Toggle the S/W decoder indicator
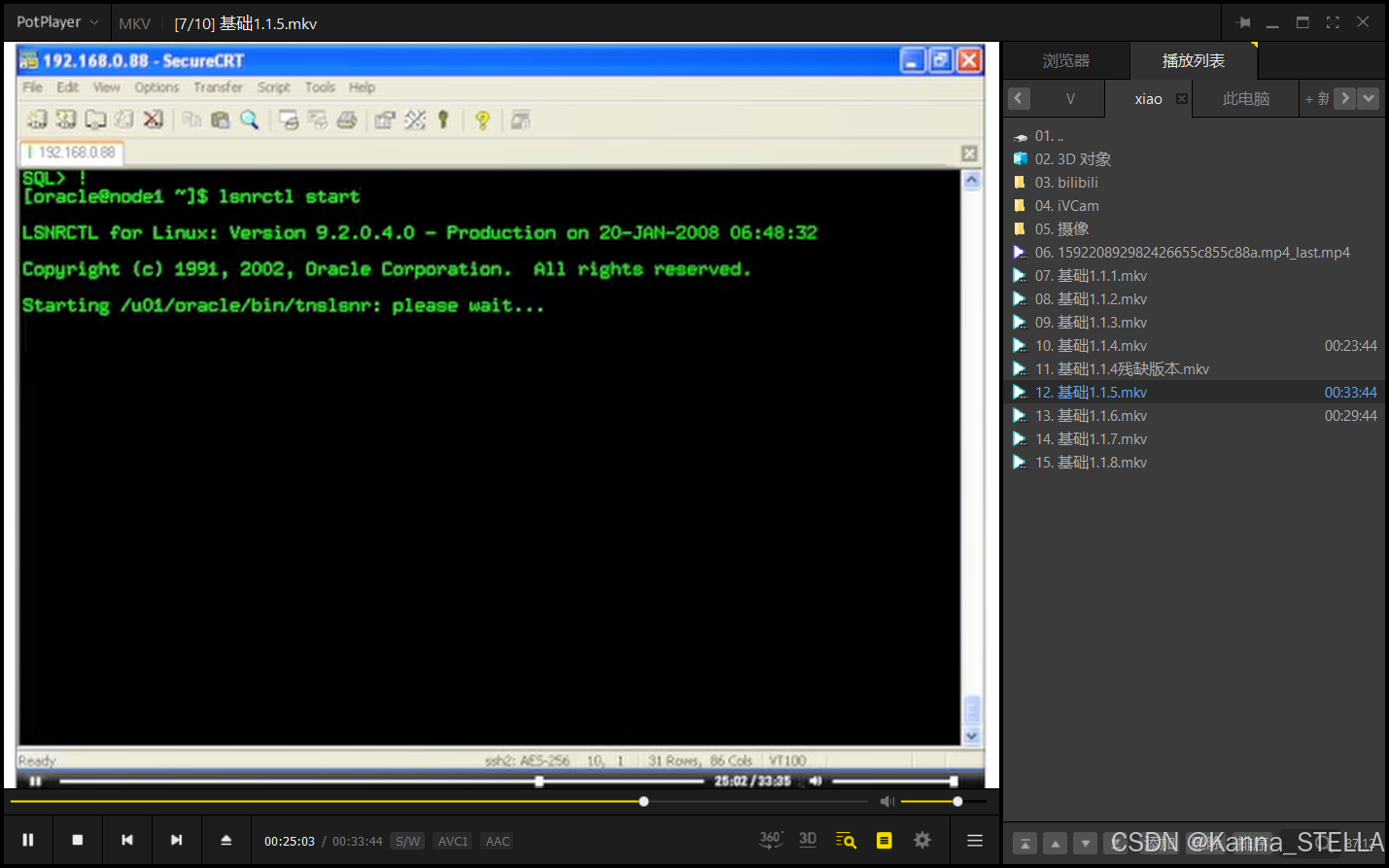 coord(408,841)
